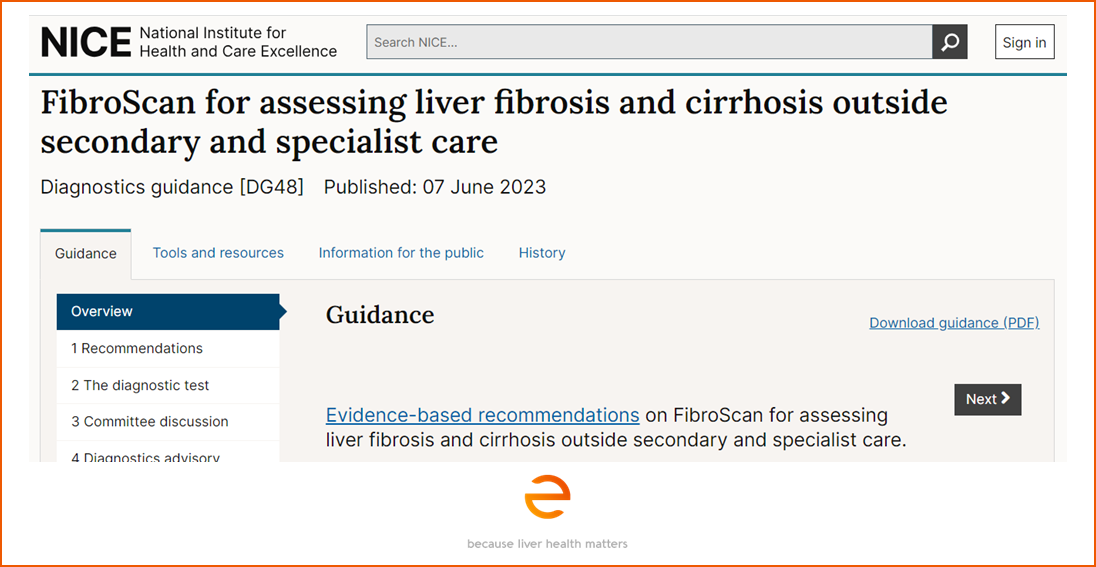Open 2 The diagnostic test section

(x=168, y=385)
